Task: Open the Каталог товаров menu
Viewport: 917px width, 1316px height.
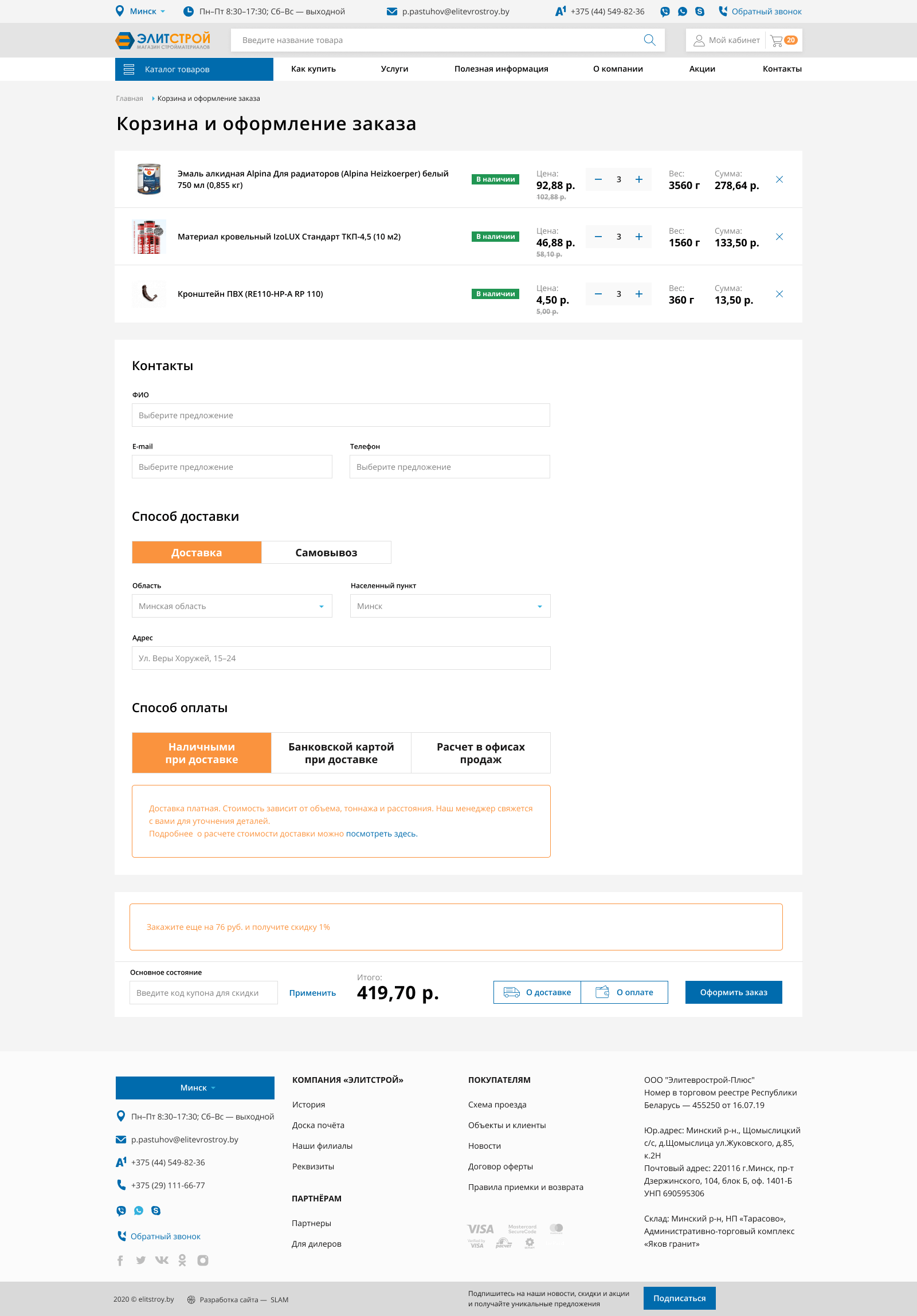Action: (x=194, y=69)
